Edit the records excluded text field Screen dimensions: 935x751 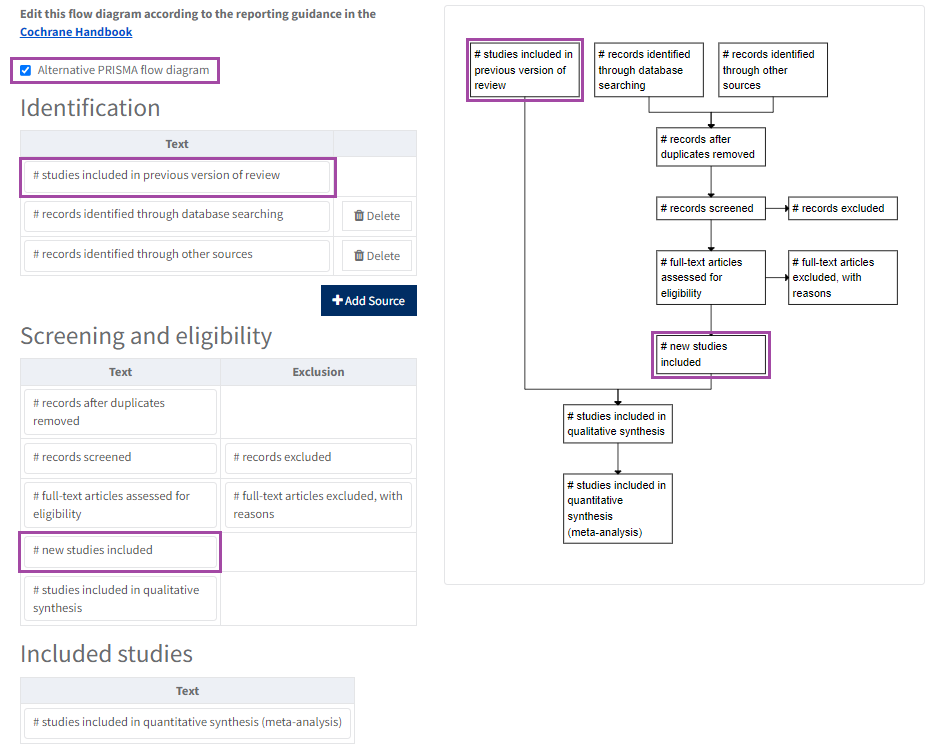tap(318, 458)
